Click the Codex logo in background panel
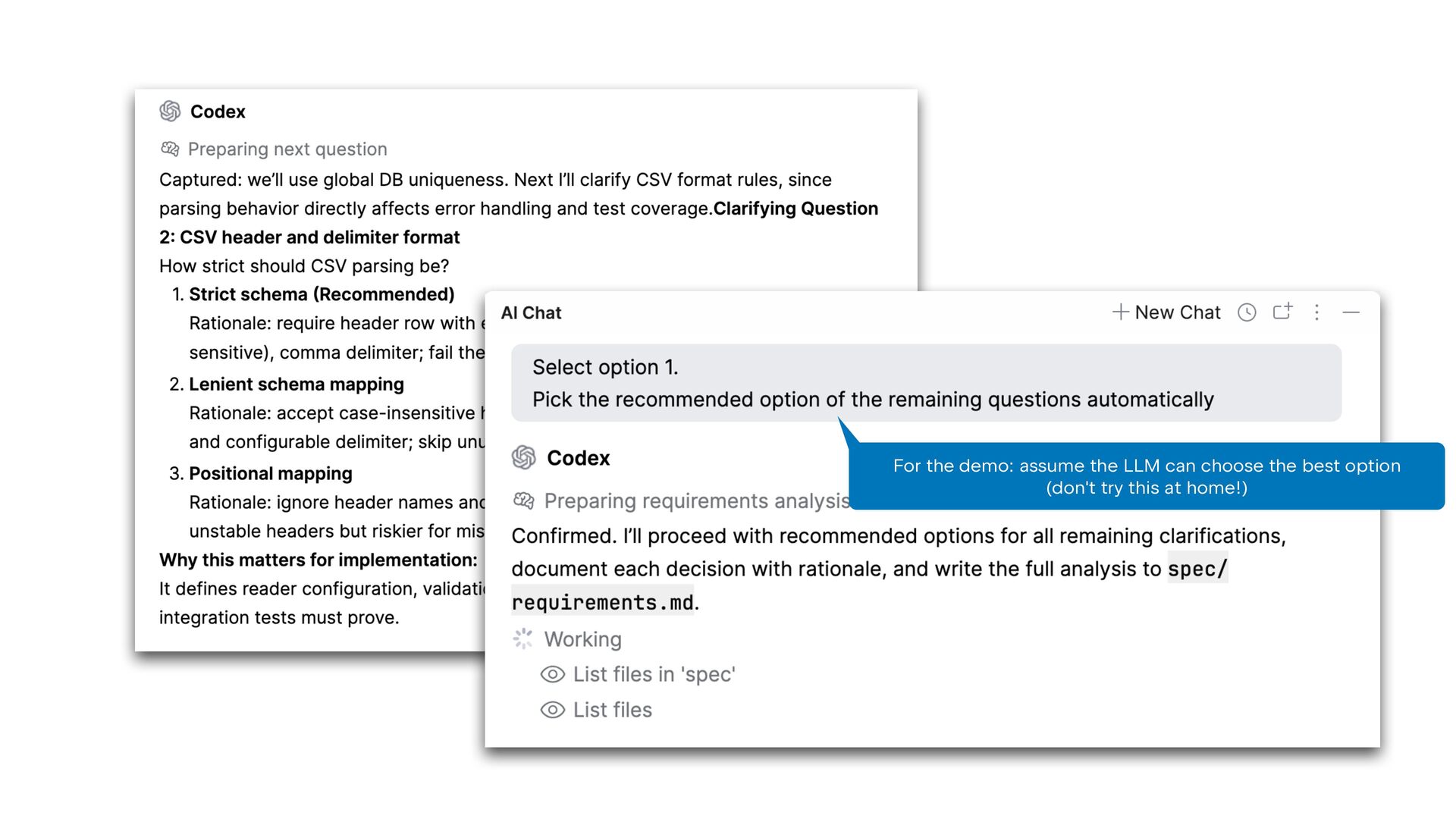This screenshot has width=1456, height=819. point(170,111)
